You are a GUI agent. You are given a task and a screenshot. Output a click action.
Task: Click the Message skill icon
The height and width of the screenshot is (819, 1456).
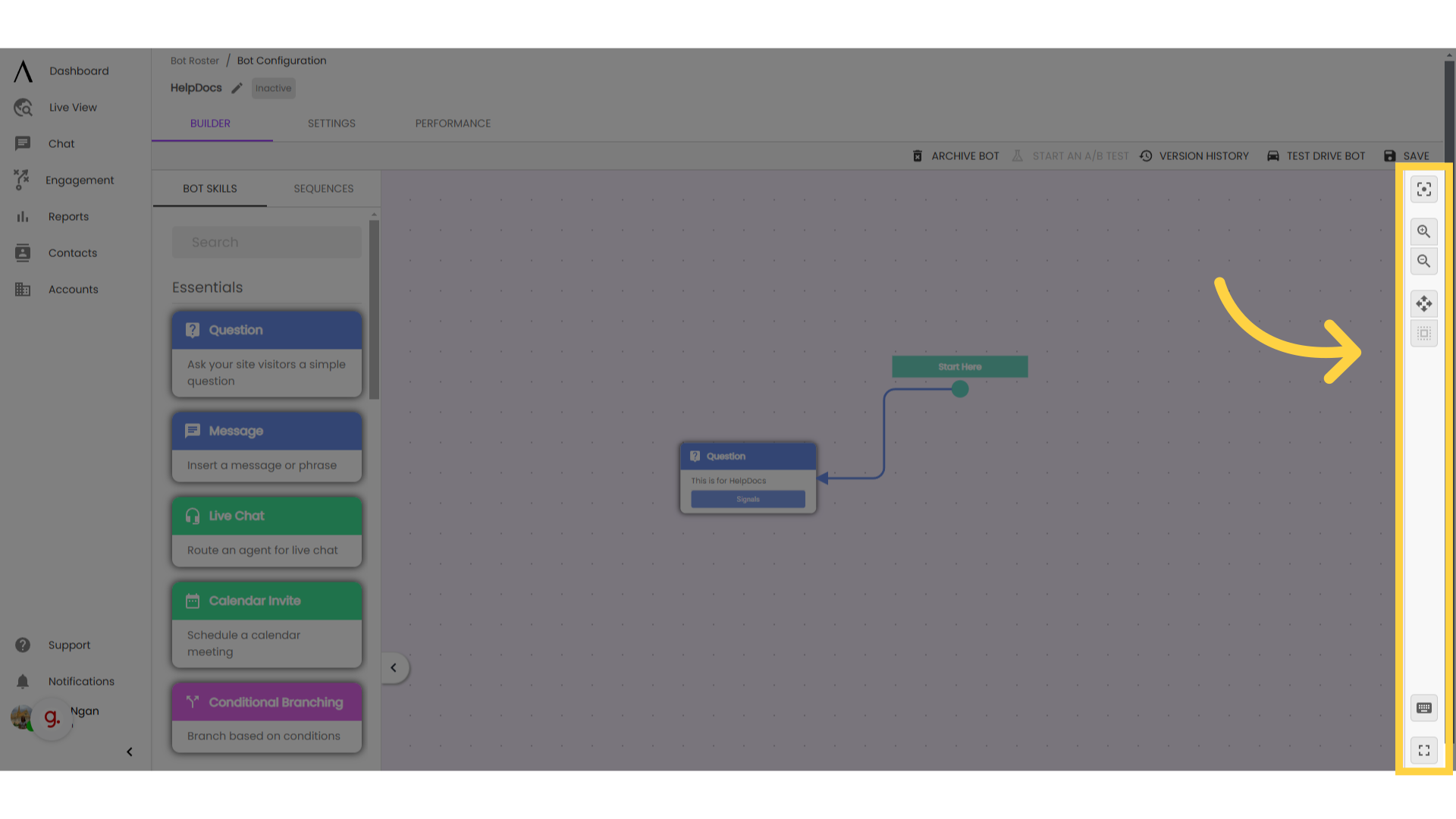(x=192, y=430)
